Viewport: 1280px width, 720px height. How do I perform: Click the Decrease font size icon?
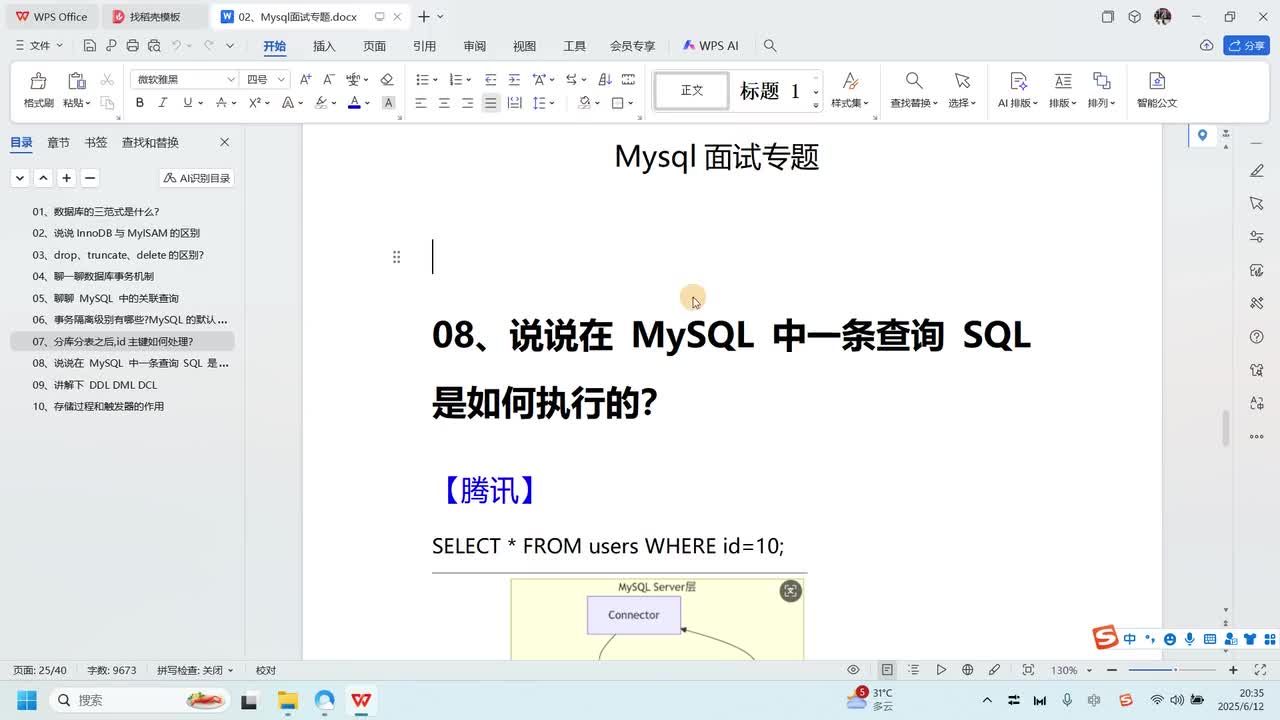click(328, 79)
